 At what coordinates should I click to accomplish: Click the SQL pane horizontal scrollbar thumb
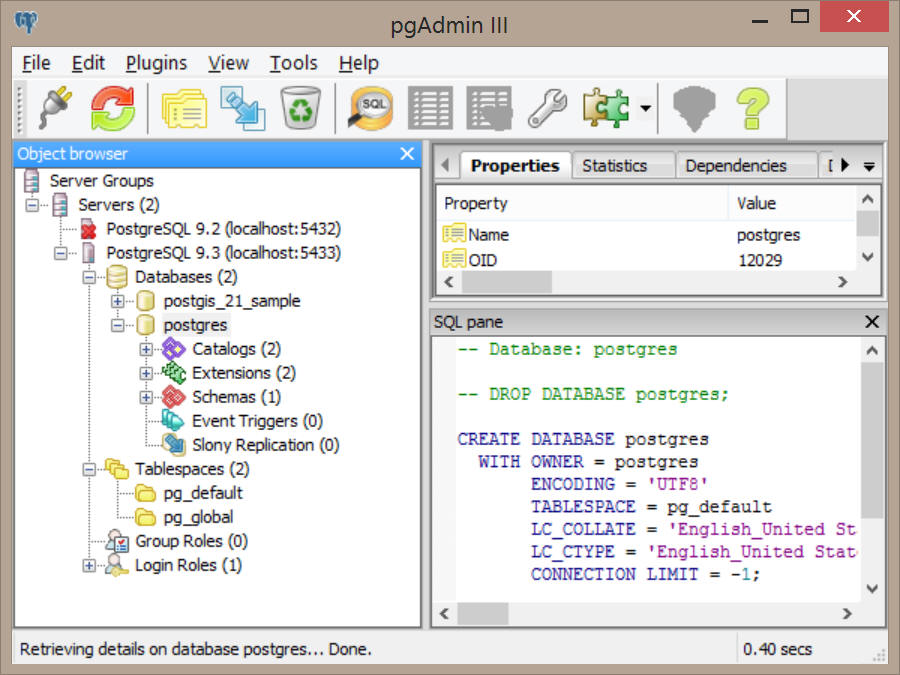(x=482, y=614)
